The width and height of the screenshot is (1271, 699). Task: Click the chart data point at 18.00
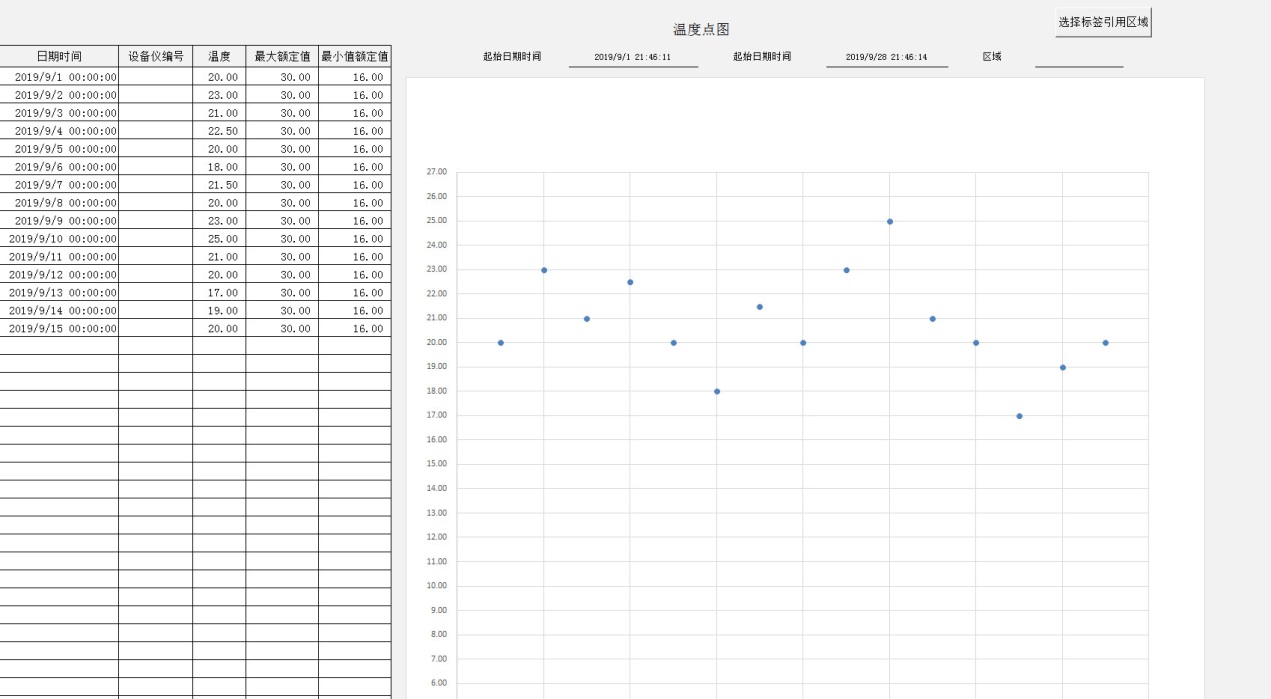tap(717, 391)
